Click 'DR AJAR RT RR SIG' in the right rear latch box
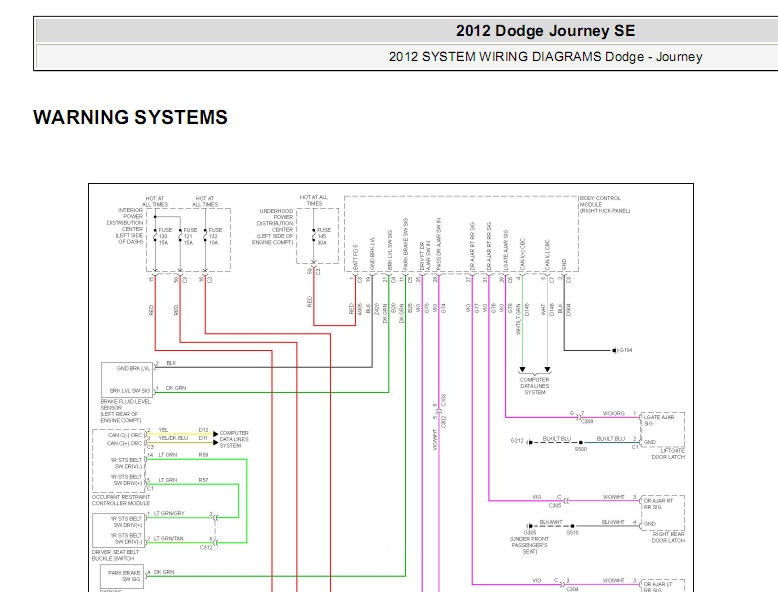 658,504
